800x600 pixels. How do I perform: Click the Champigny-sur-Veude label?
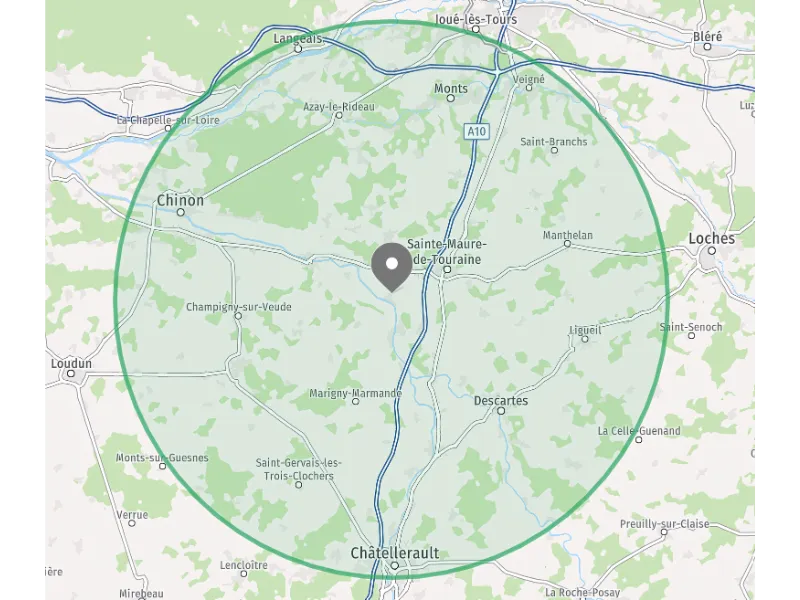coord(239,307)
